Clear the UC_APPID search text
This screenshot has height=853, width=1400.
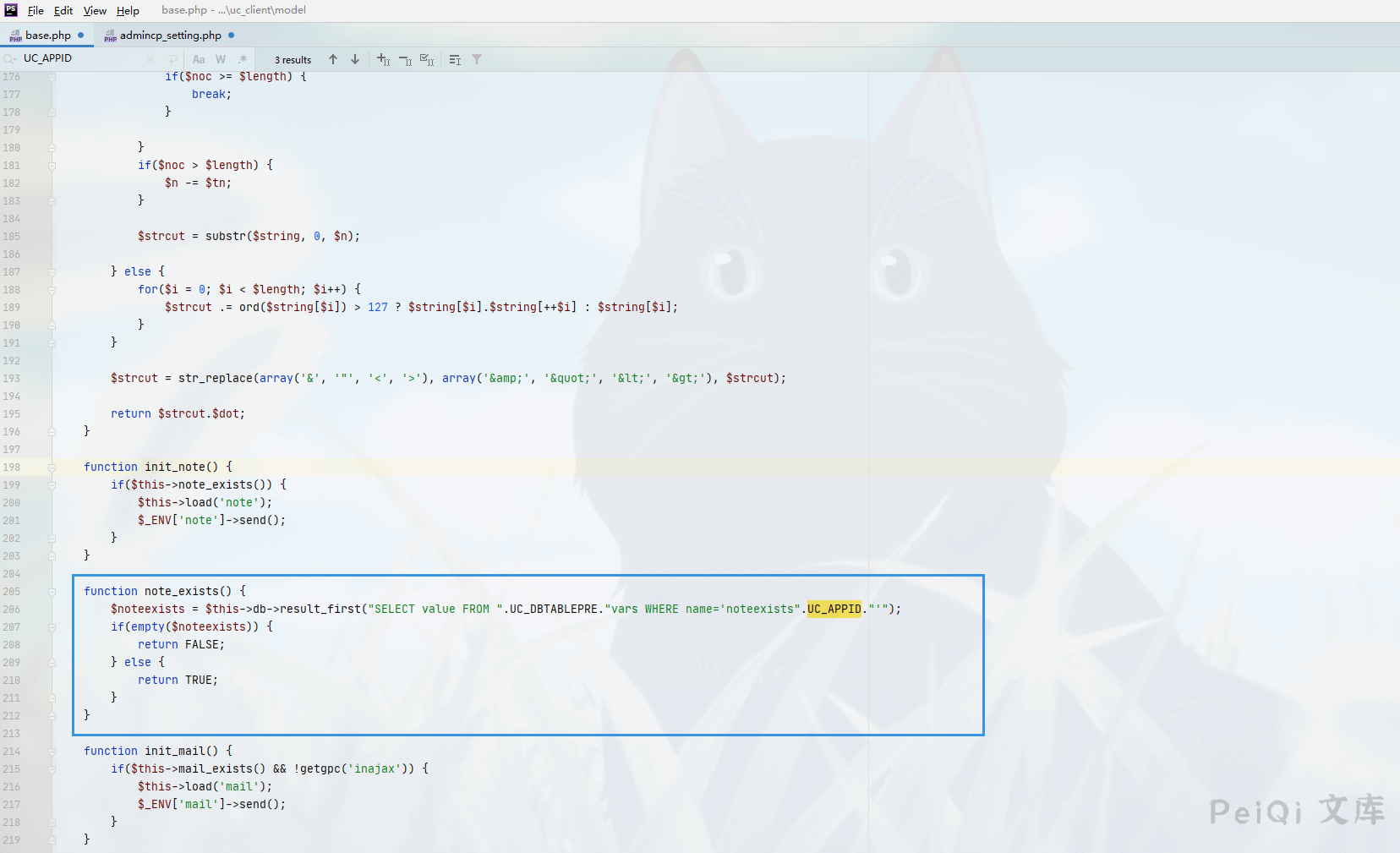click(x=150, y=59)
